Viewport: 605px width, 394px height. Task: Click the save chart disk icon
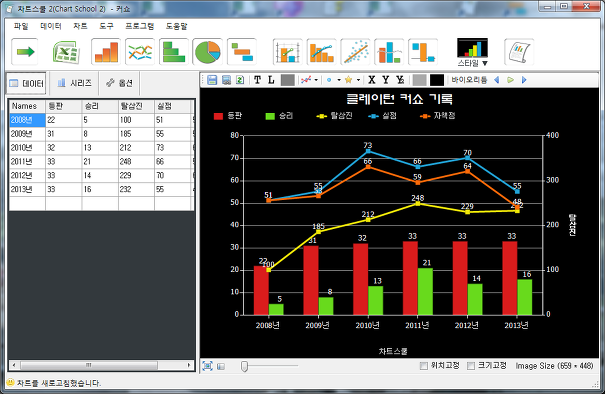(212, 80)
